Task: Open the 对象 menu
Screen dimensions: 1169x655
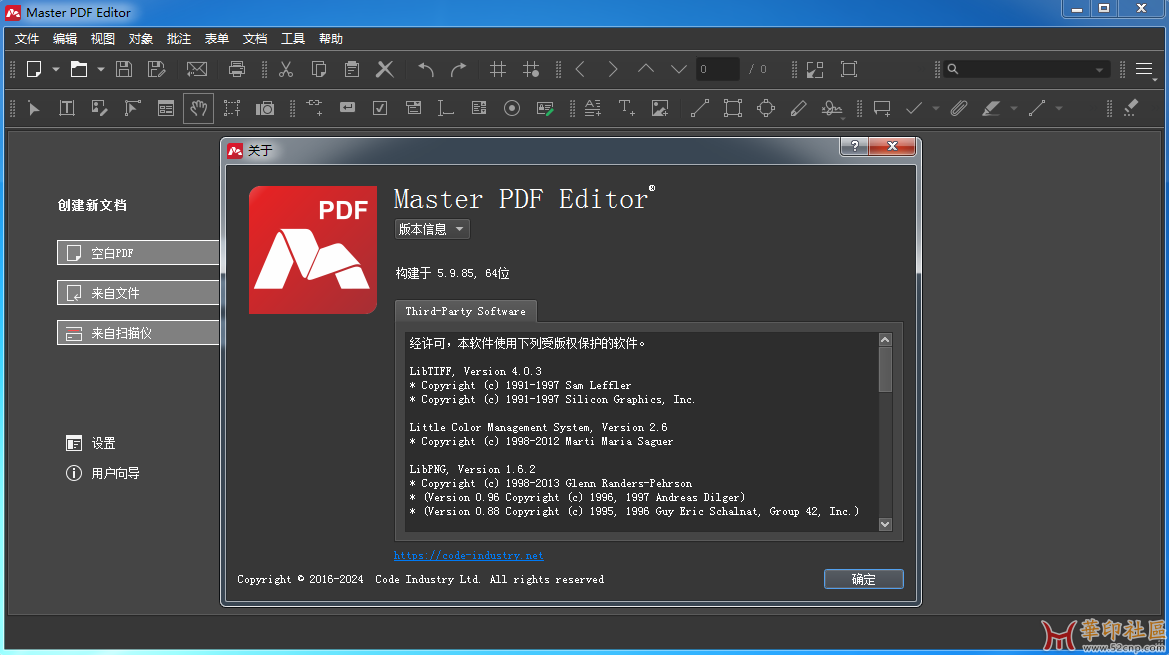Action: pyautogui.click(x=141, y=39)
